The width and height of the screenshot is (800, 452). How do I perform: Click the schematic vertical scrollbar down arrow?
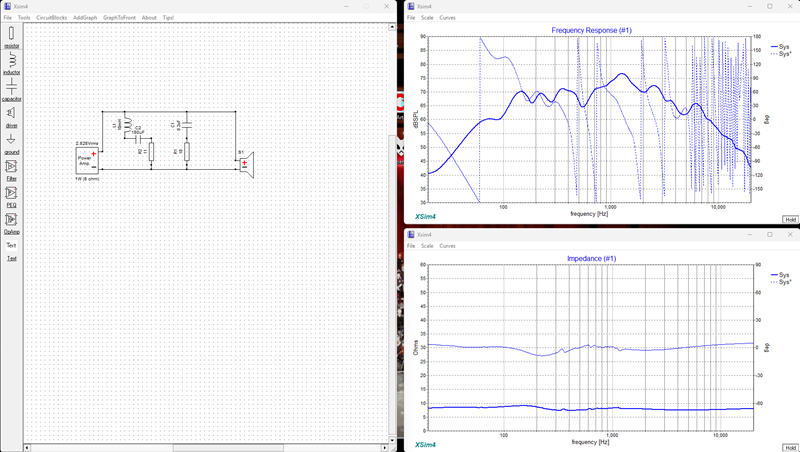pyautogui.click(x=392, y=440)
